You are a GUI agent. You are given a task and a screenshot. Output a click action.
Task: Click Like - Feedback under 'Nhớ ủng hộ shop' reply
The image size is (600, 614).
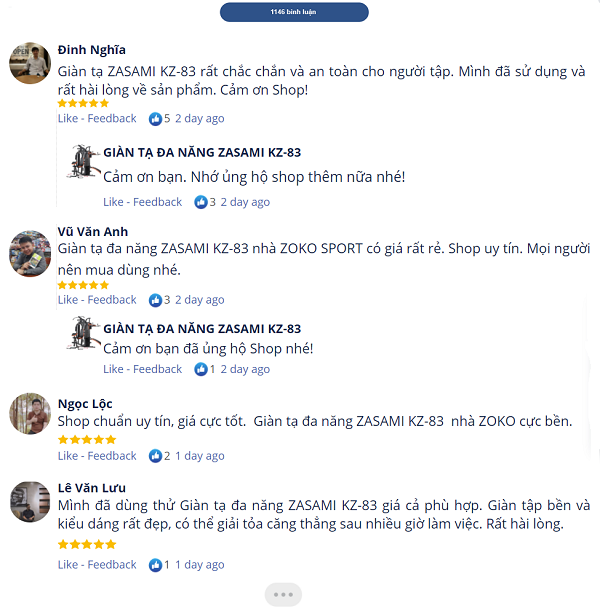click(143, 202)
